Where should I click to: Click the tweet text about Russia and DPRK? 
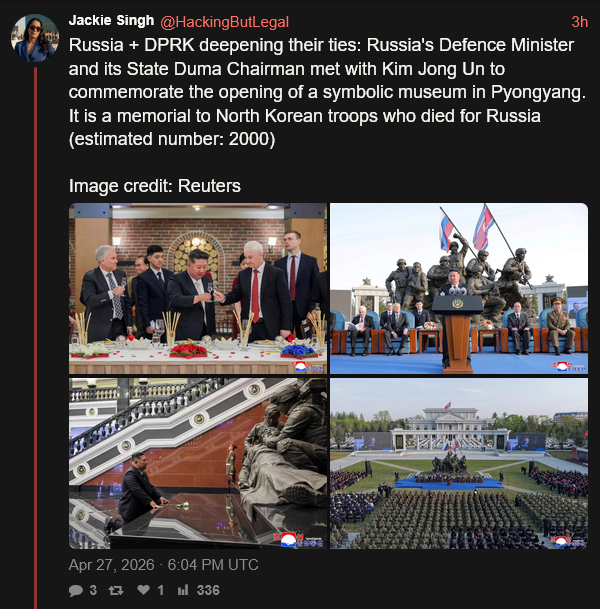[x=327, y=92]
